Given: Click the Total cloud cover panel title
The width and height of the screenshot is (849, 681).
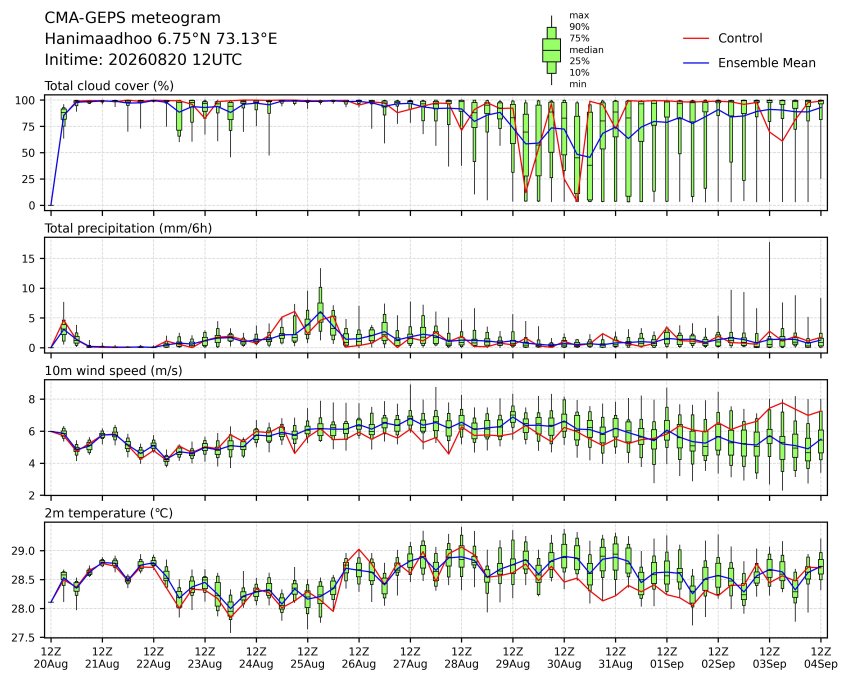Looking at the screenshot, I should [109, 86].
